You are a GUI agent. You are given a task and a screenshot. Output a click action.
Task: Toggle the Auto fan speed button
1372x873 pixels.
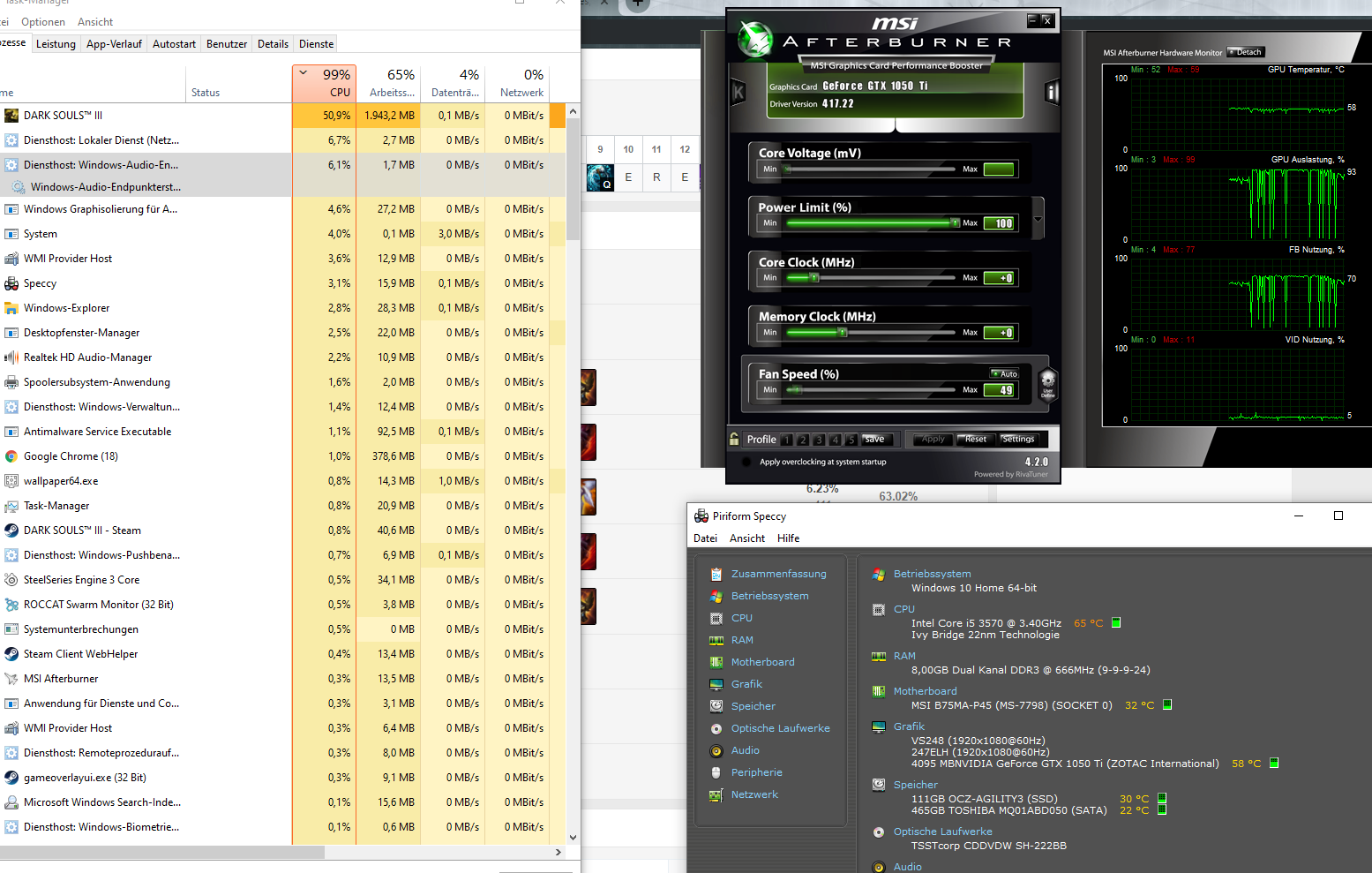(1004, 373)
